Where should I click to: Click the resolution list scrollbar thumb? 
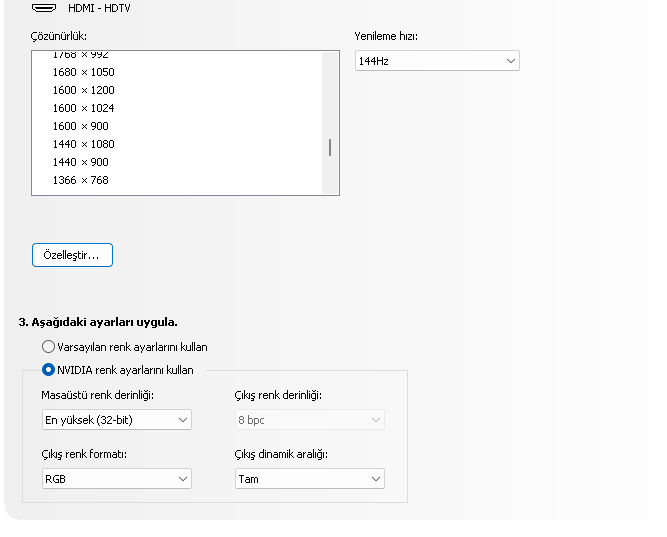pos(330,148)
